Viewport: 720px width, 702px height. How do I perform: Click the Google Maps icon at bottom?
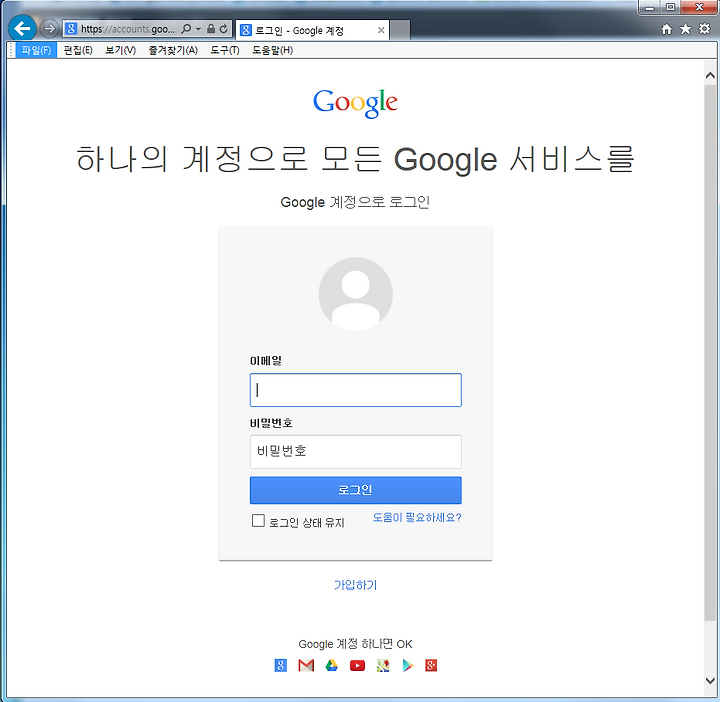coord(383,665)
